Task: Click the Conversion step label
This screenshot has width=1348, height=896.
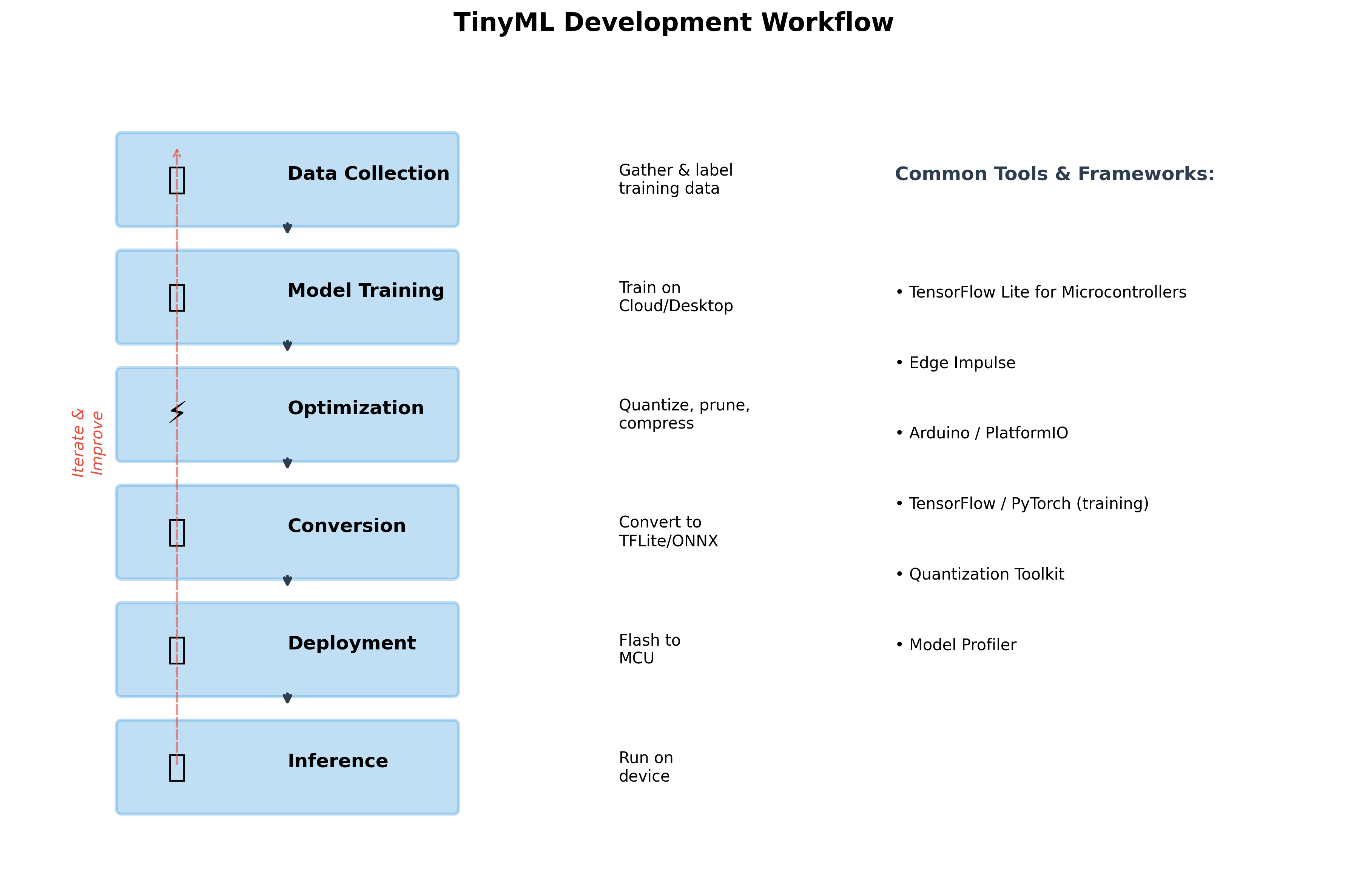Action: (x=346, y=525)
